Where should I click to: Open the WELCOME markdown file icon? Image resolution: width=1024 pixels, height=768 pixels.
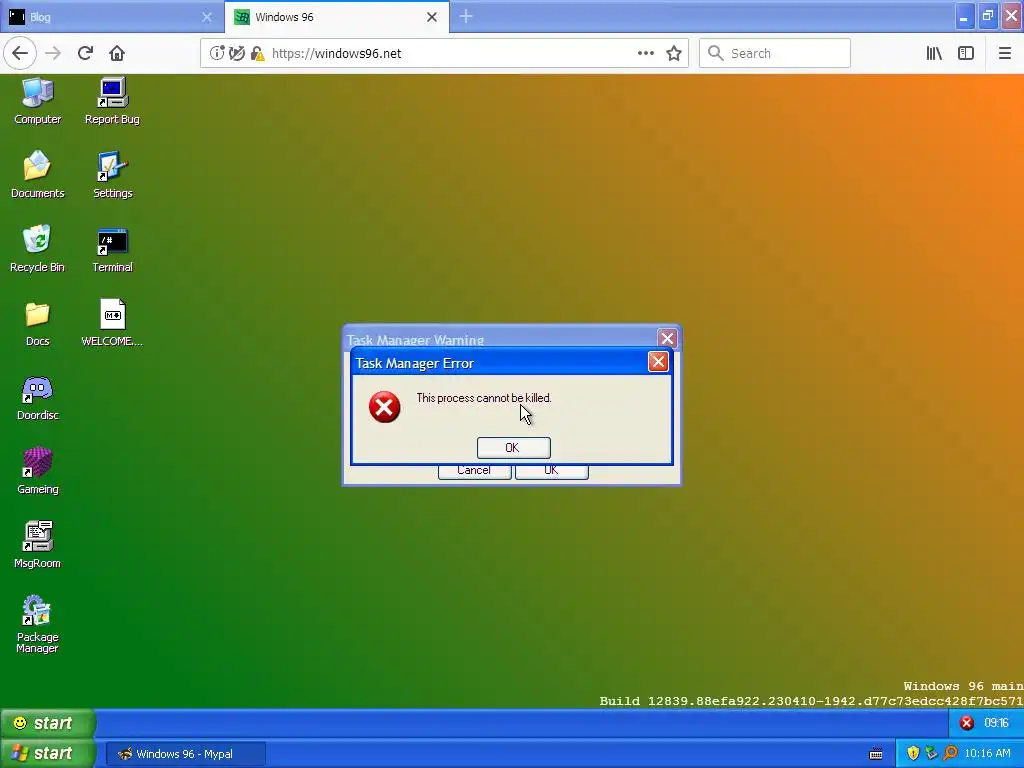112,323
